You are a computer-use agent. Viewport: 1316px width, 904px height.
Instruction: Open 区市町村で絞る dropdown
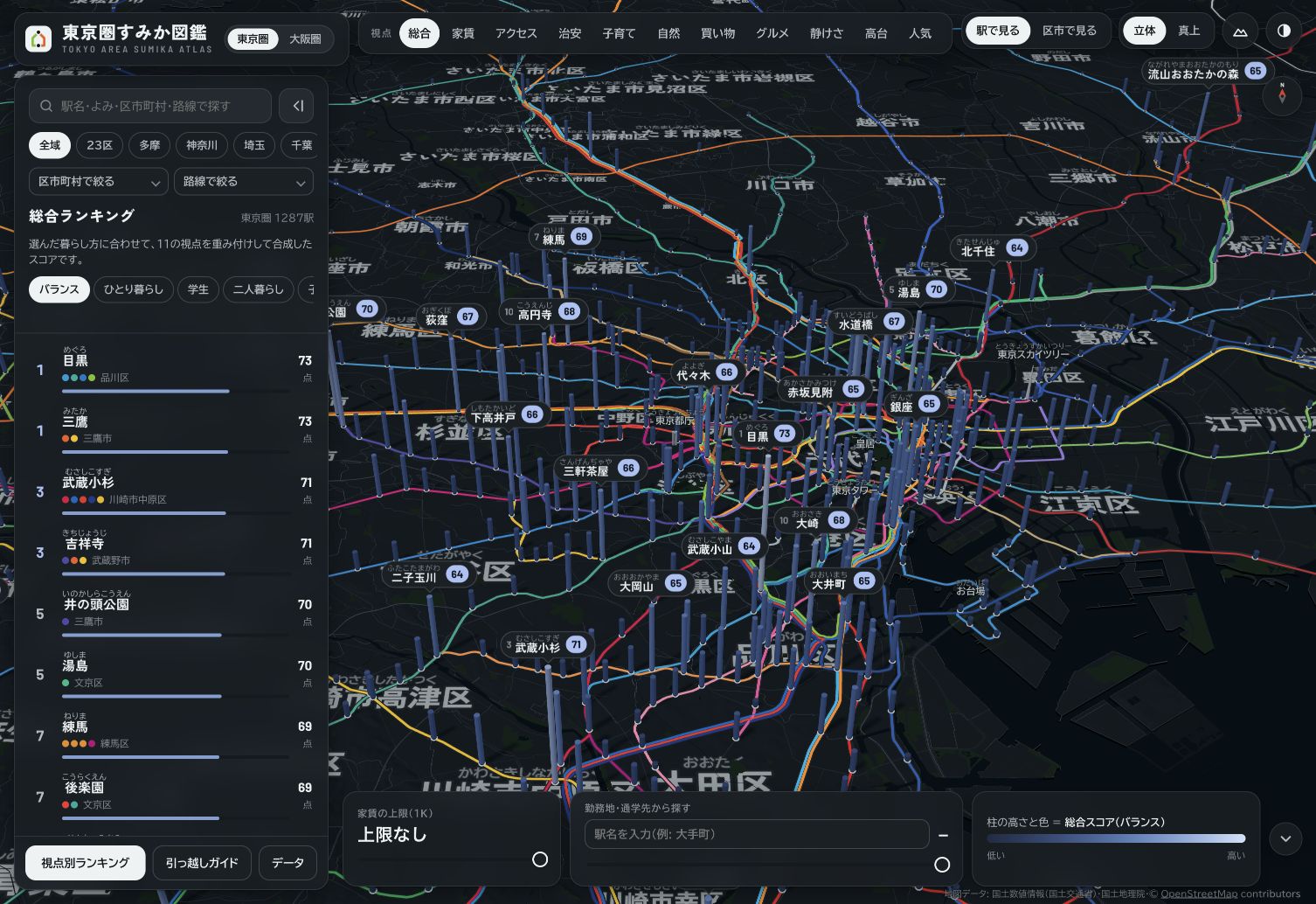[x=98, y=182]
